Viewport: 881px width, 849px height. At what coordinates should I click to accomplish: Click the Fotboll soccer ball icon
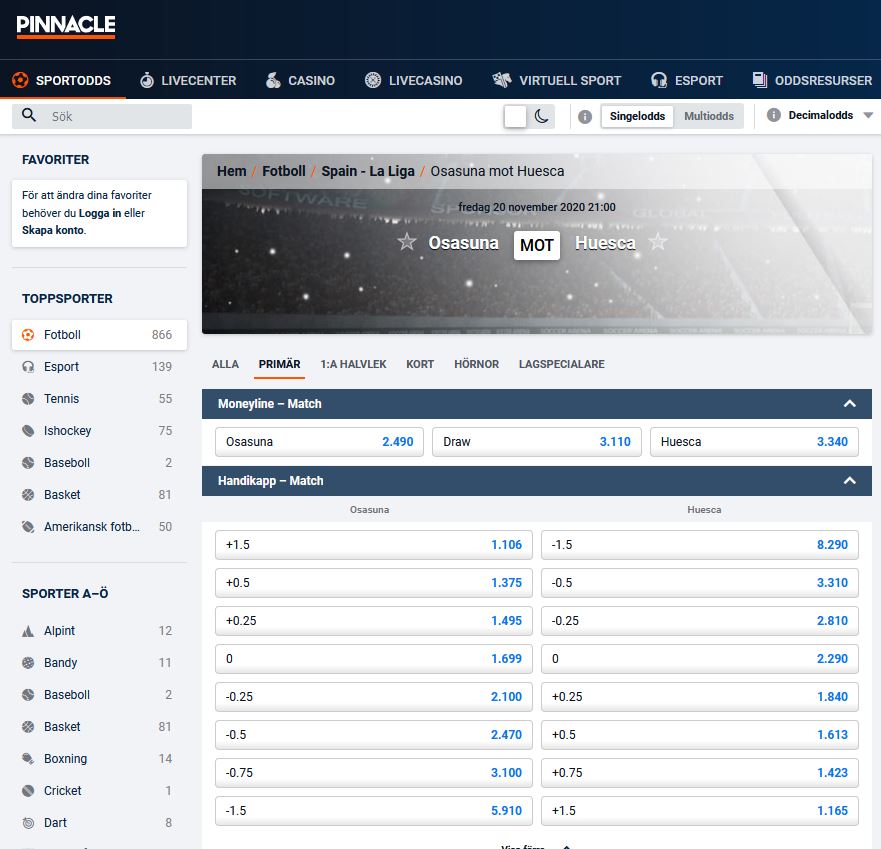[x=28, y=335]
